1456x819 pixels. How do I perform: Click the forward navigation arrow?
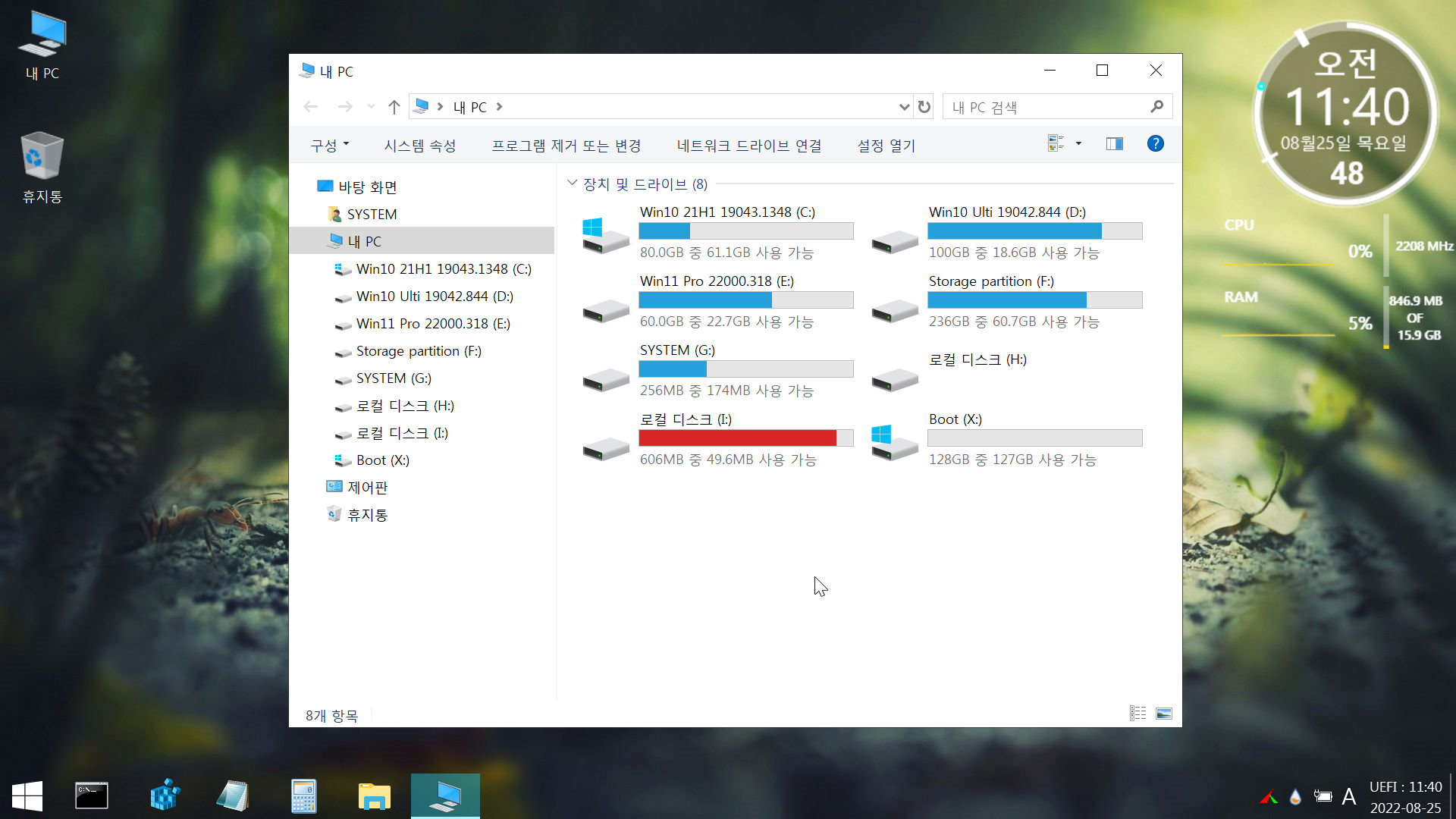click(345, 107)
